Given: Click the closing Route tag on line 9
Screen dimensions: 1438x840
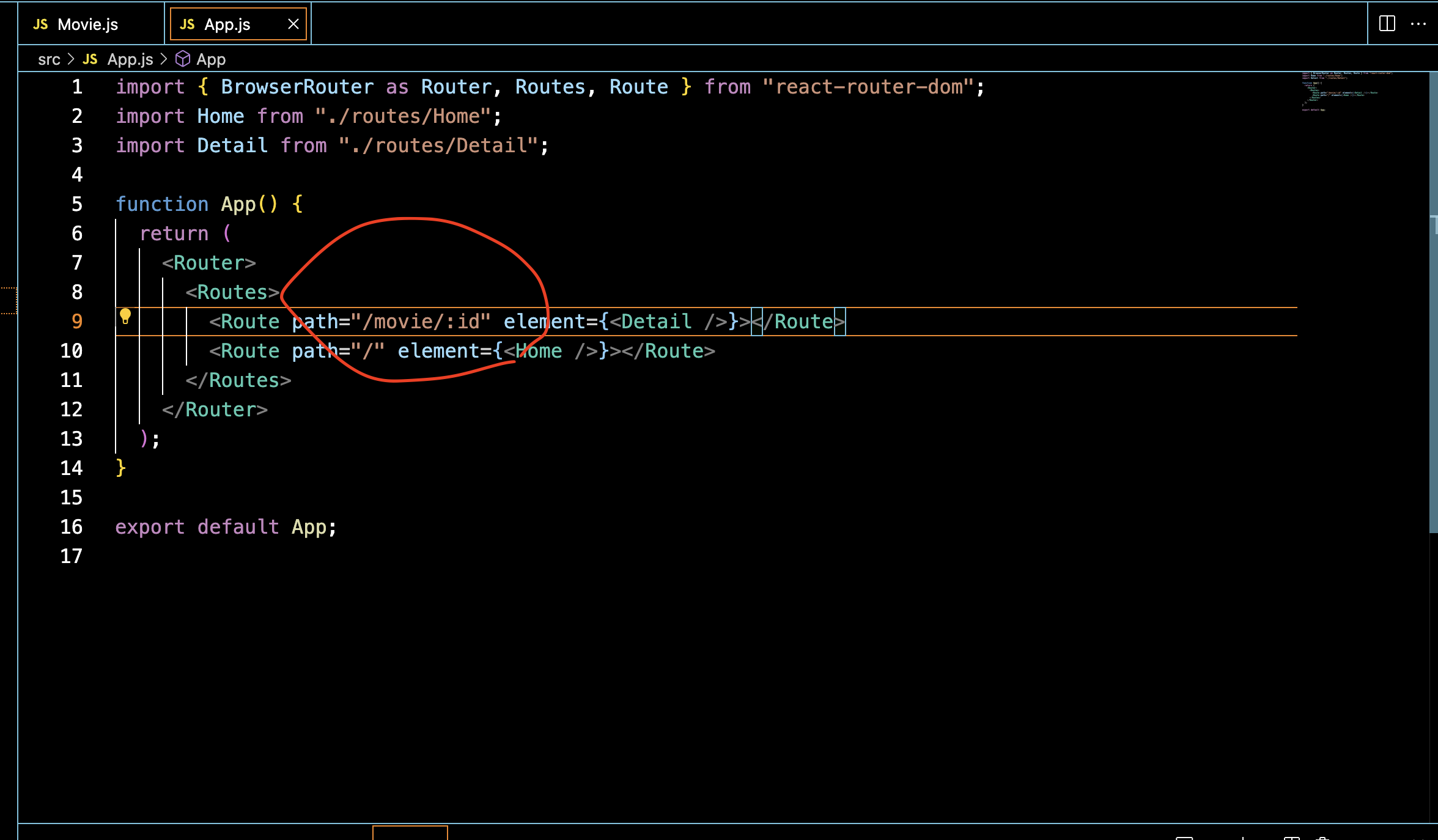Looking at the screenshot, I should [x=801, y=322].
